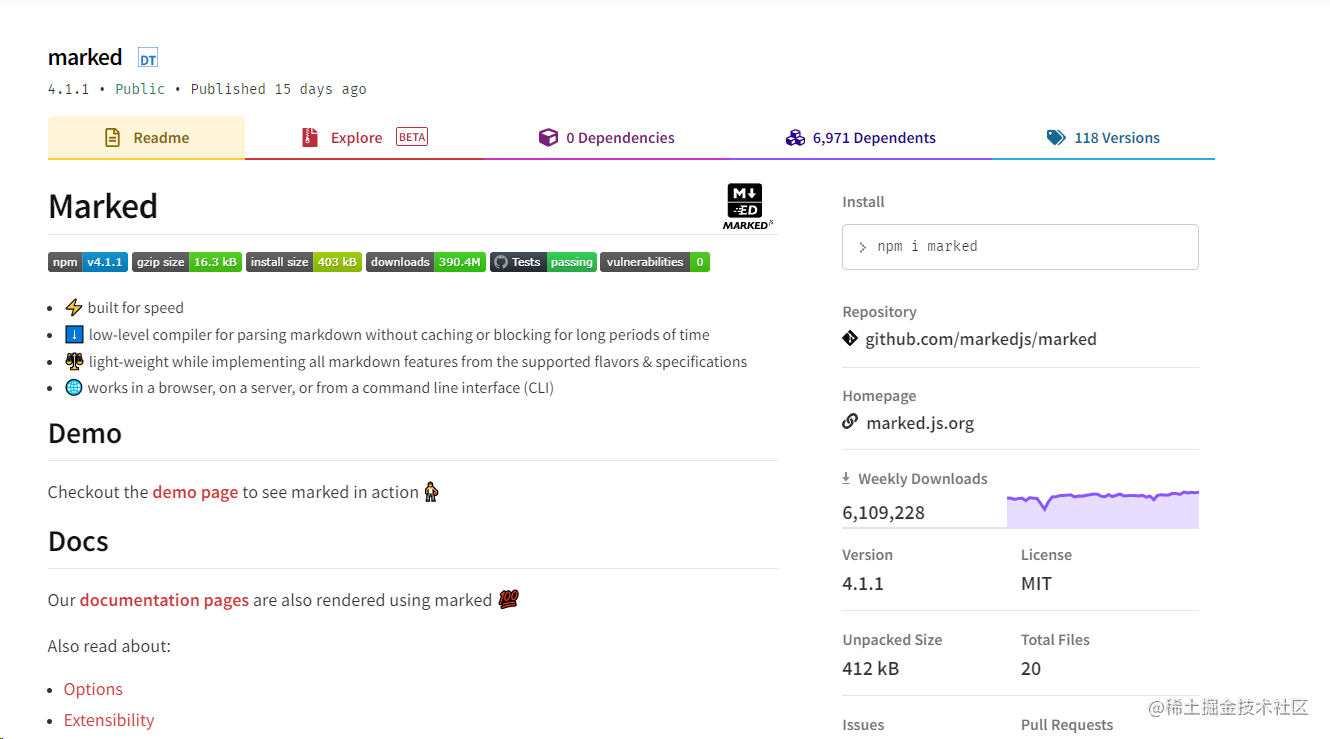Open the Readme tab

(x=146, y=138)
